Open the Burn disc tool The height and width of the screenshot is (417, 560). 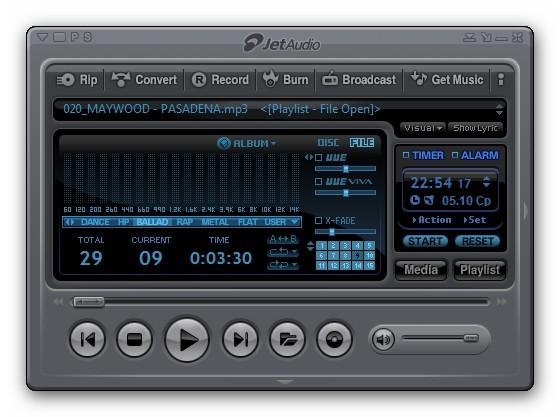pos(285,79)
